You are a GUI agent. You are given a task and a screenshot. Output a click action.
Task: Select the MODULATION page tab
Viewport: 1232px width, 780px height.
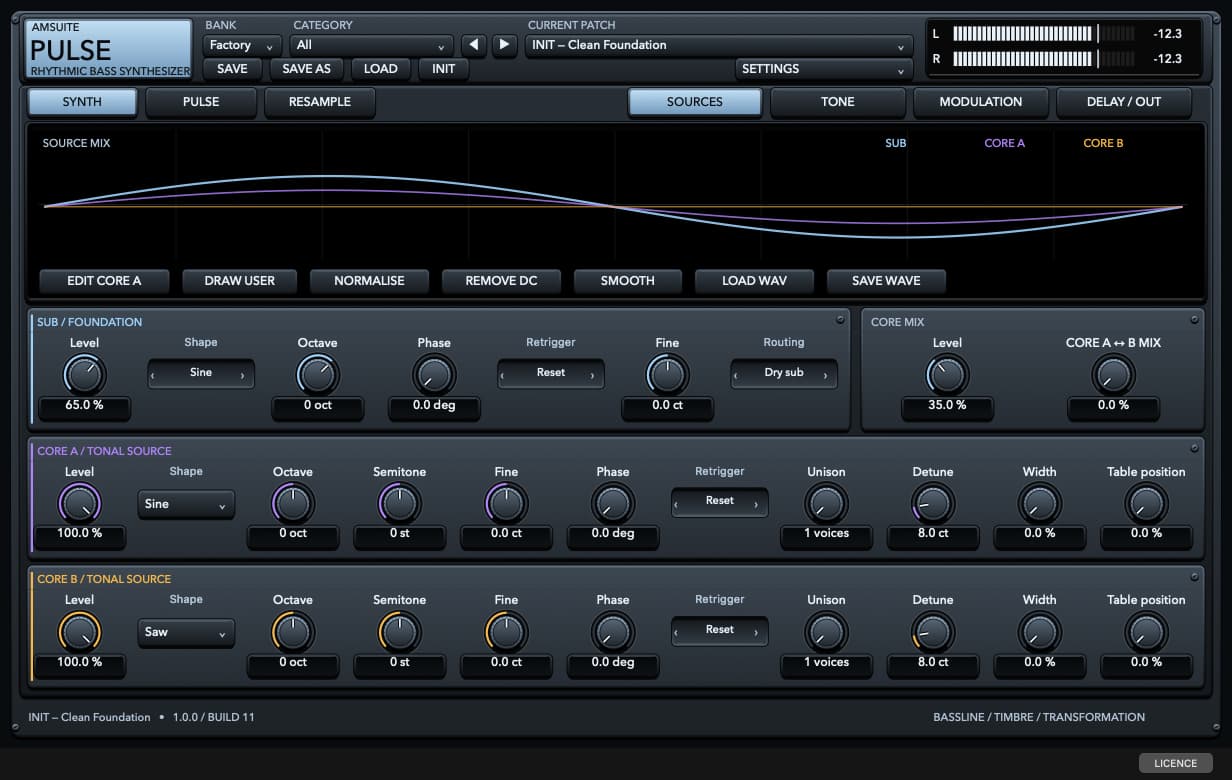(x=981, y=102)
